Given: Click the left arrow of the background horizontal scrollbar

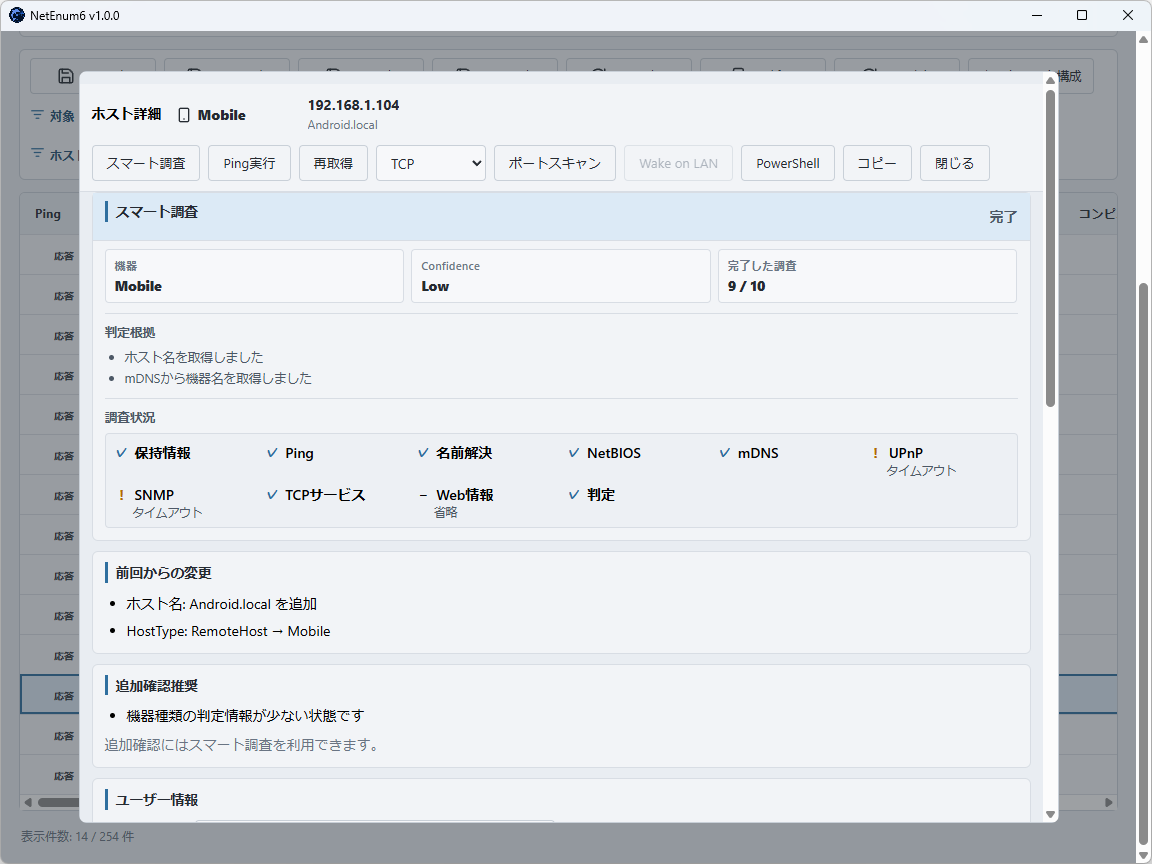Looking at the screenshot, I should click(28, 802).
